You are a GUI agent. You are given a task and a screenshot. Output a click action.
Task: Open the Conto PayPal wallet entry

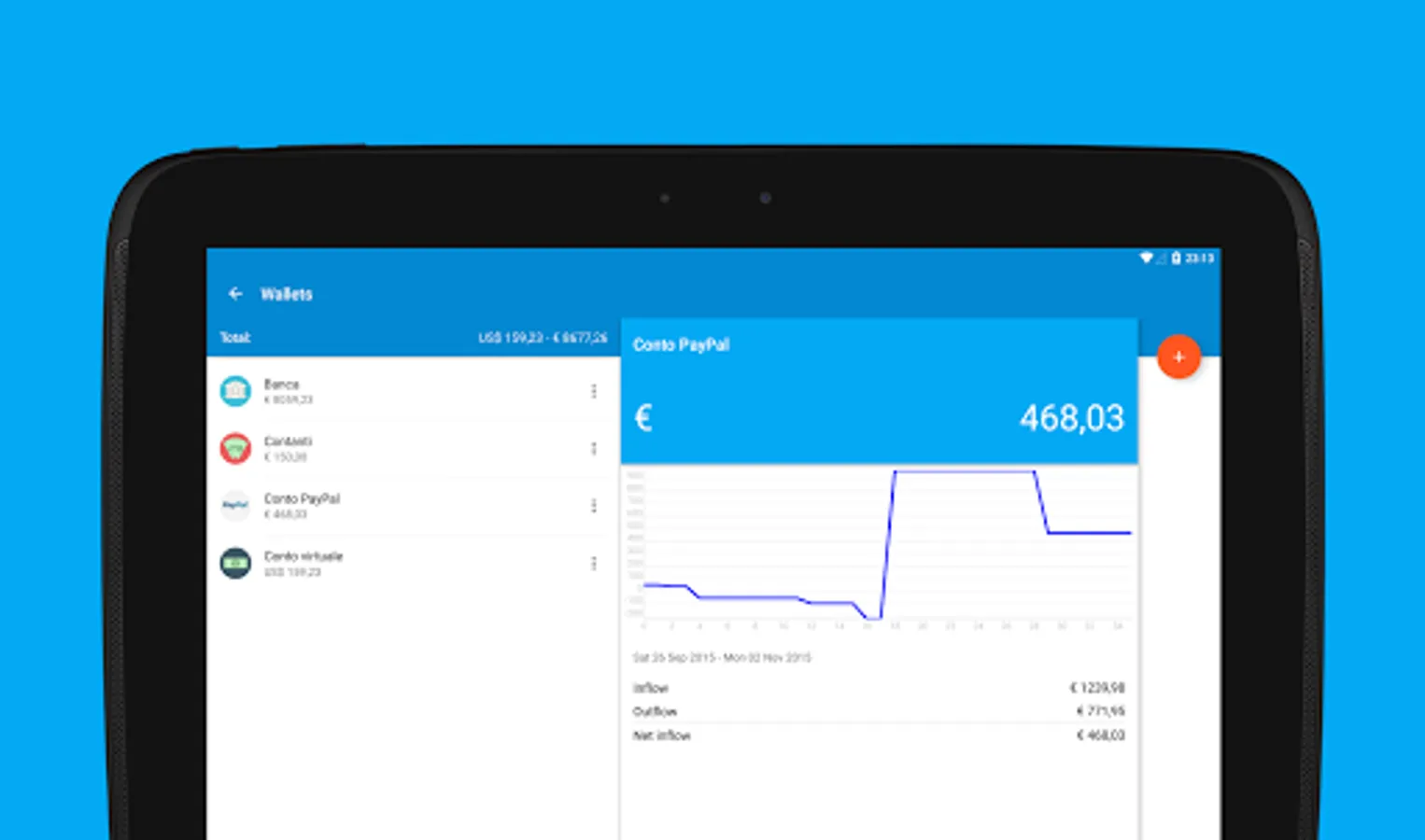point(411,507)
